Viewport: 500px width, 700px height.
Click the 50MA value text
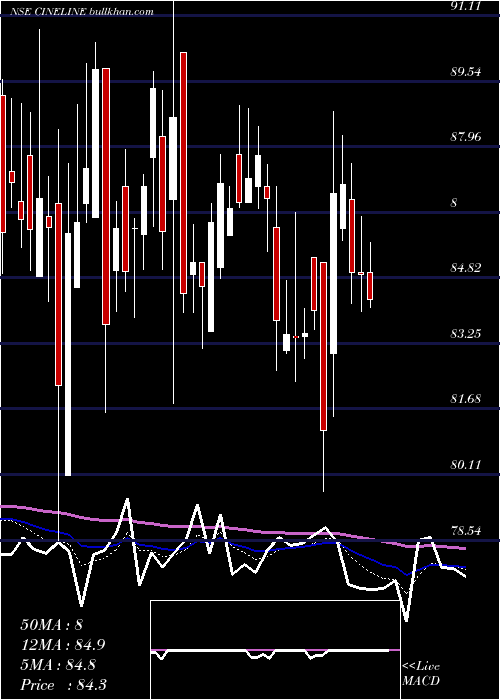[x=52, y=625]
